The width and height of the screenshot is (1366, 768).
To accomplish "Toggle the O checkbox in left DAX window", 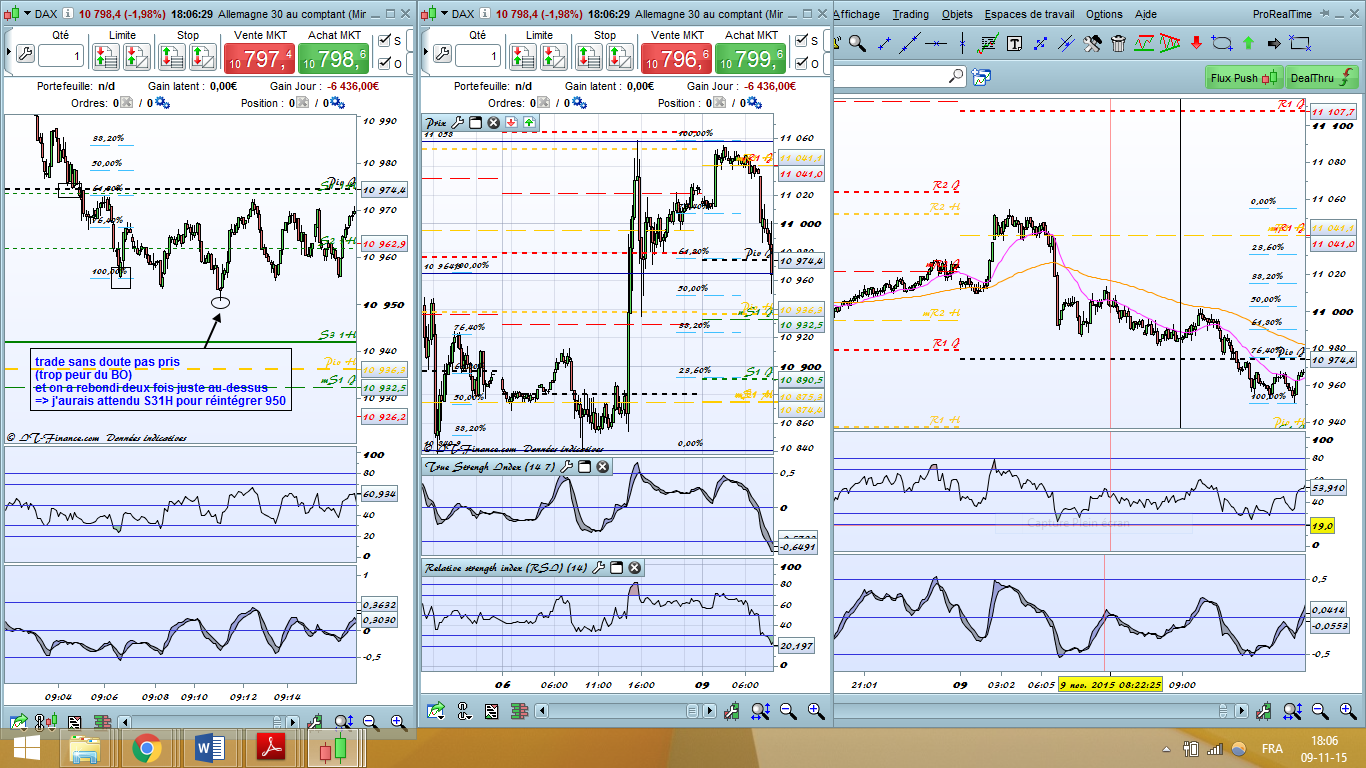I will (x=385, y=63).
